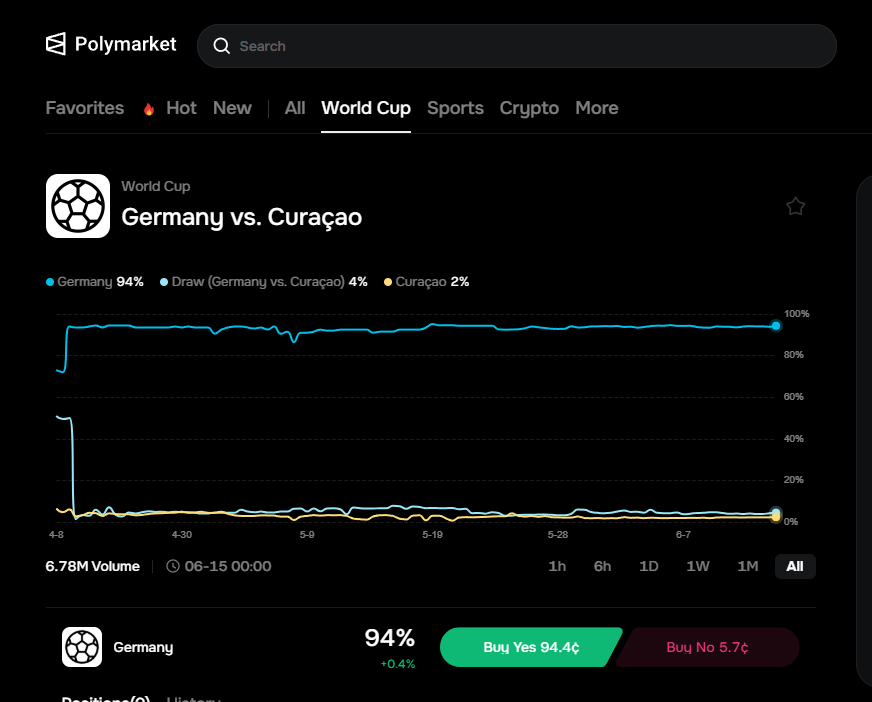
Task: Favorite this market with the star icon
Action: click(x=795, y=206)
